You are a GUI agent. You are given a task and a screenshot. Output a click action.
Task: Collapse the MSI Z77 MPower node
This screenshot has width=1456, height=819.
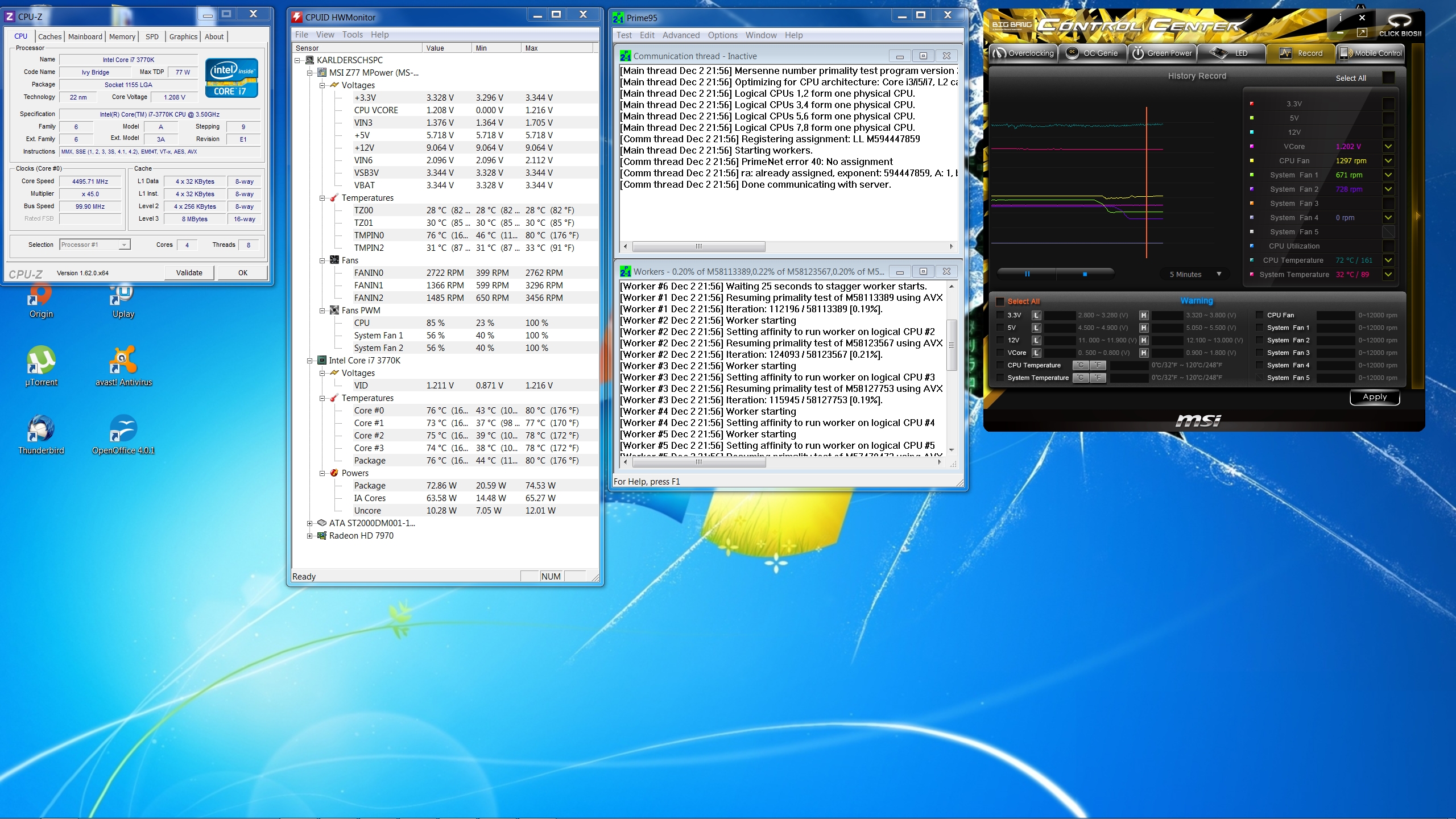point(309,73)
